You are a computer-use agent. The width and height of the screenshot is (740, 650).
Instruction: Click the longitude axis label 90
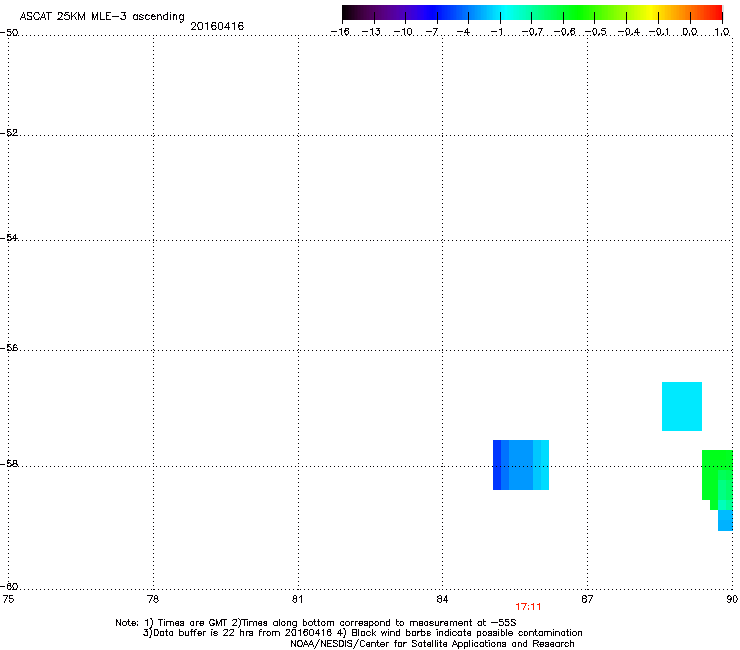tap(732, 599)
